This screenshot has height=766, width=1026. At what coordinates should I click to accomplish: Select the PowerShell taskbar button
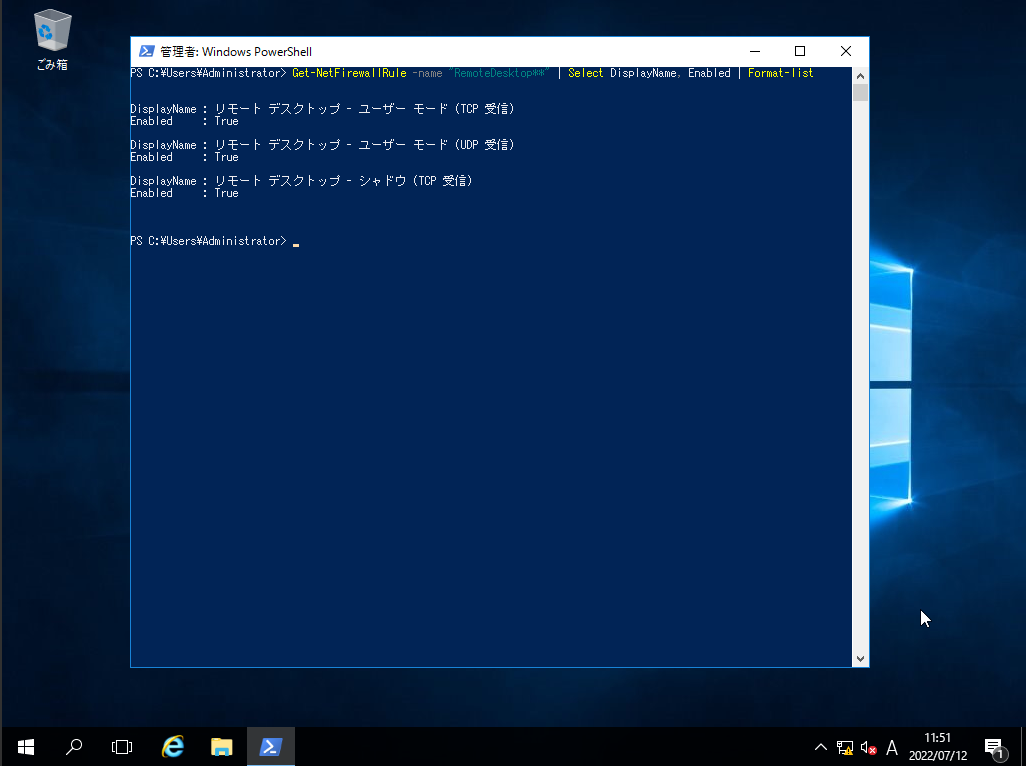pos(270,746)
